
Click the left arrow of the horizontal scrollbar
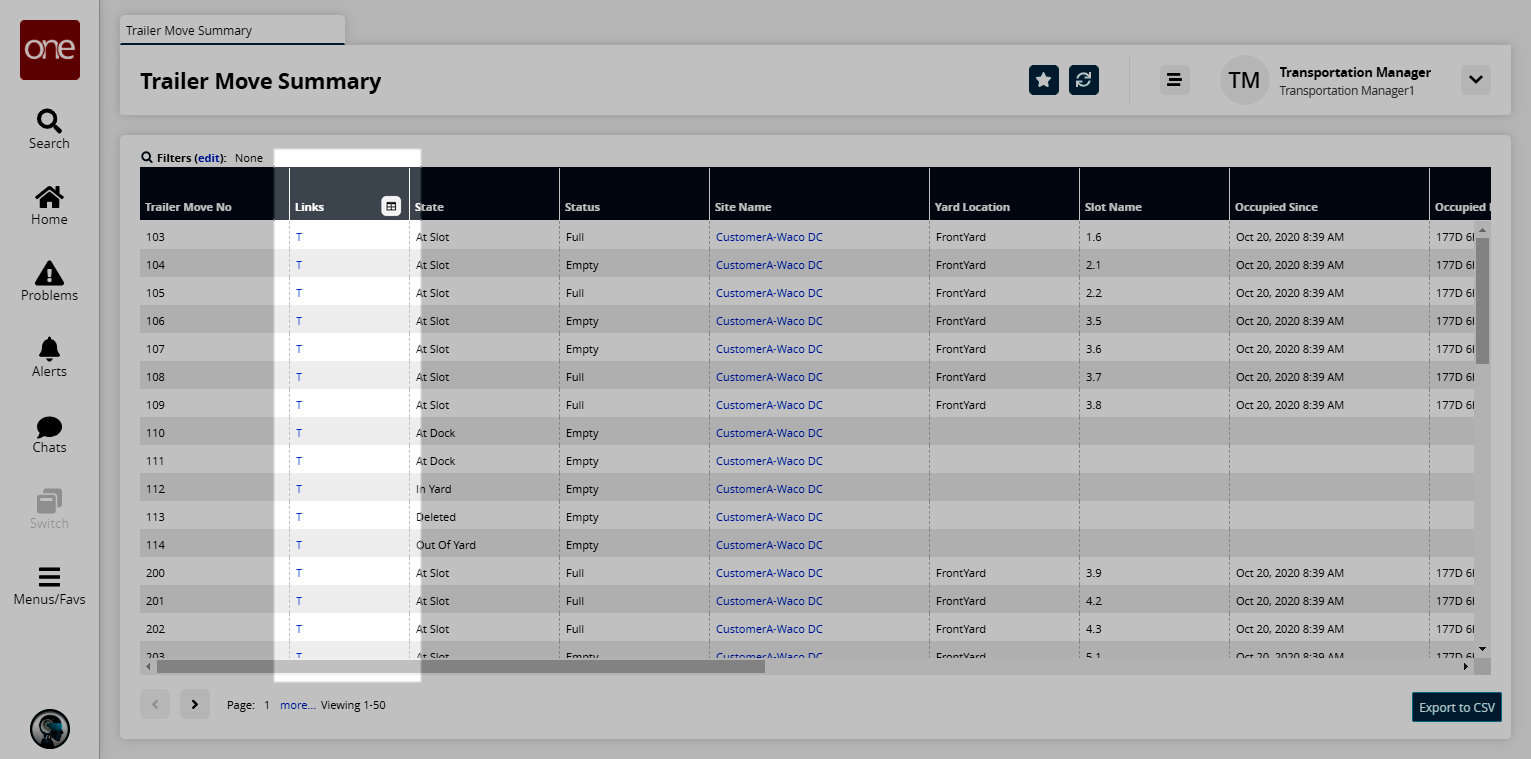(149, 666)
